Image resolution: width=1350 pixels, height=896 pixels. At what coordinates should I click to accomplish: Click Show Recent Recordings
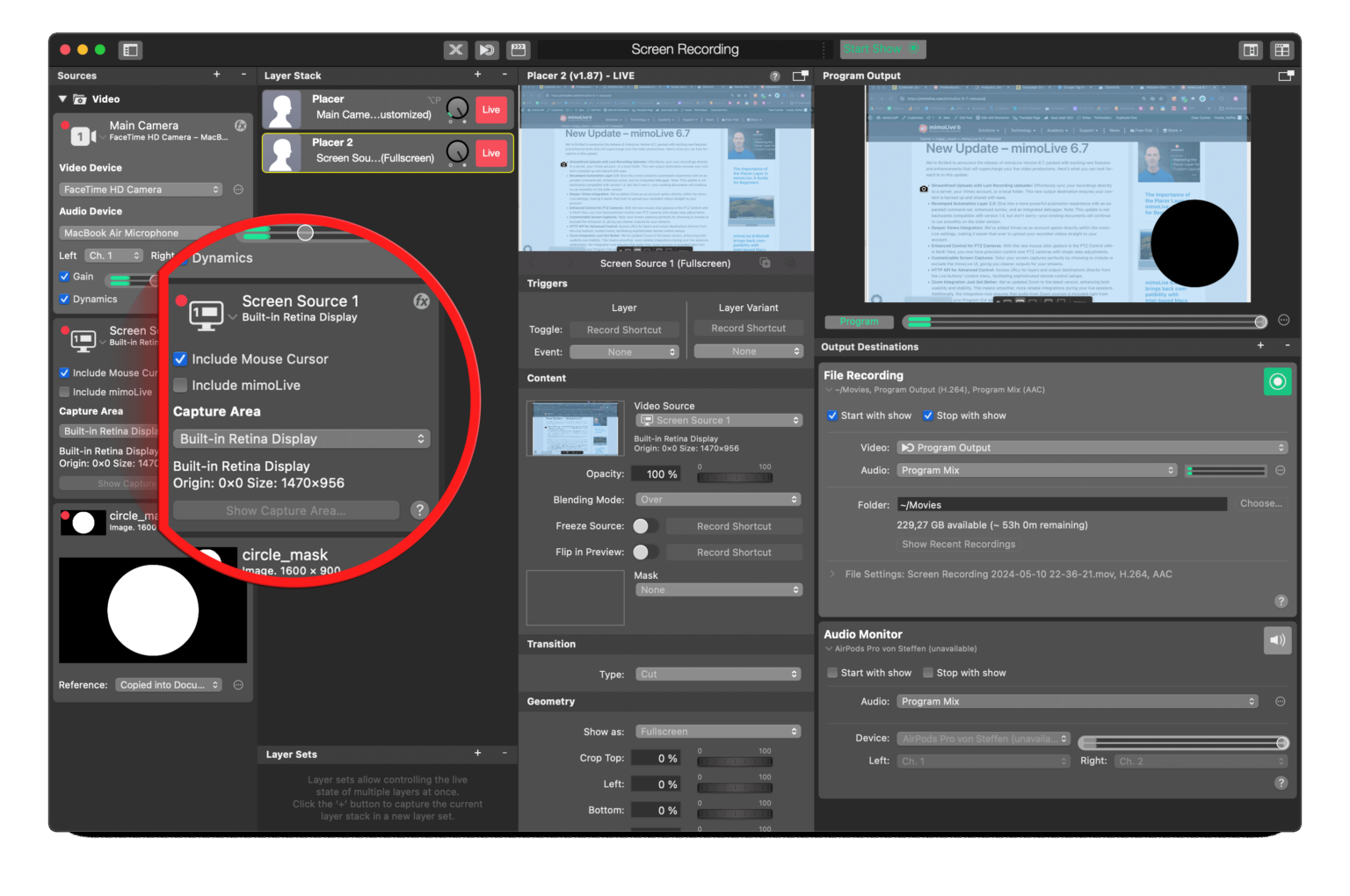pos(958,544)
